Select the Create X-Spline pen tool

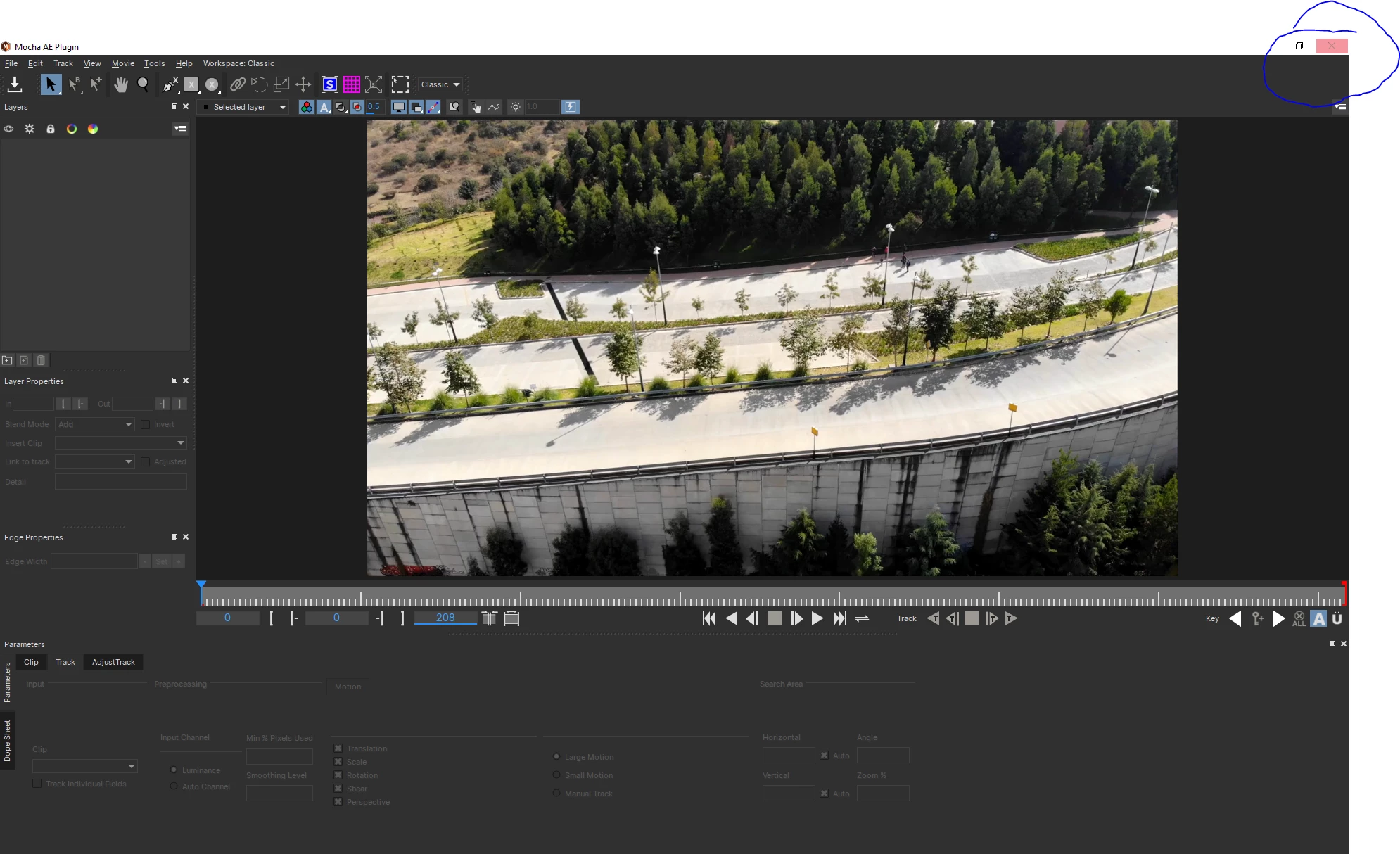click(x=170, y=84)
